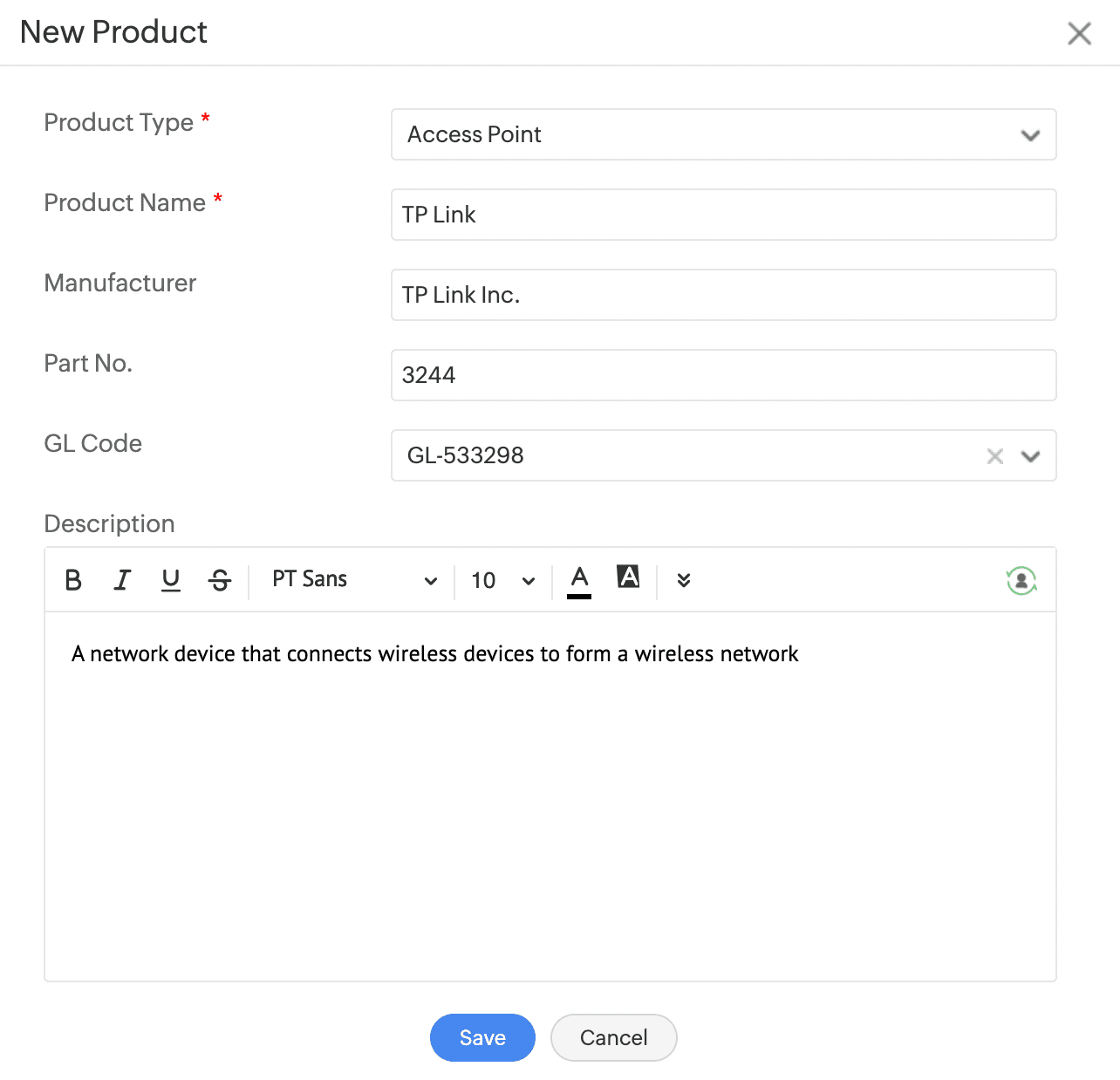Click into the Product Name field

tap(723, 215)
